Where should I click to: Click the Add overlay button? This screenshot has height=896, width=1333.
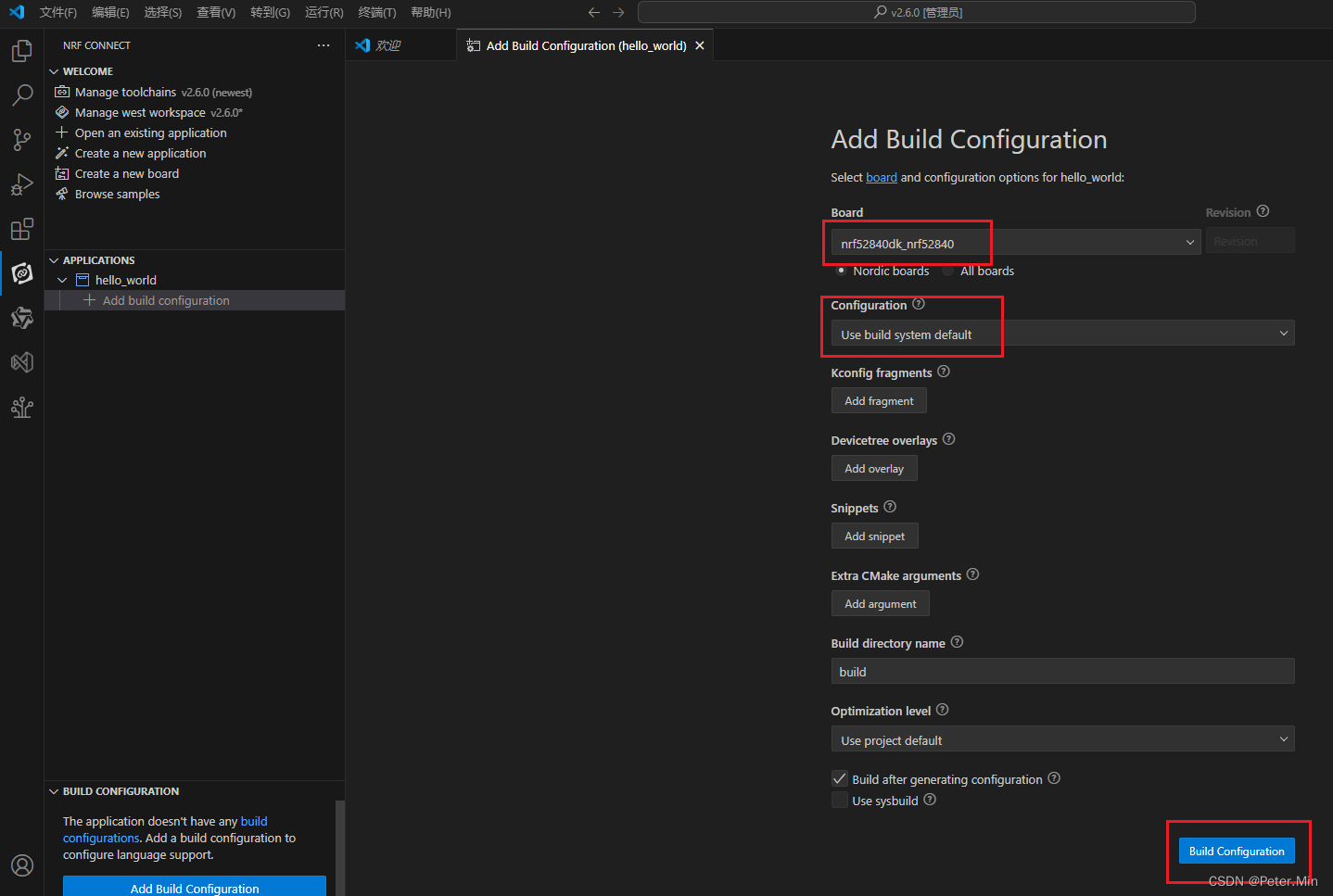click(x=874, y=468)
